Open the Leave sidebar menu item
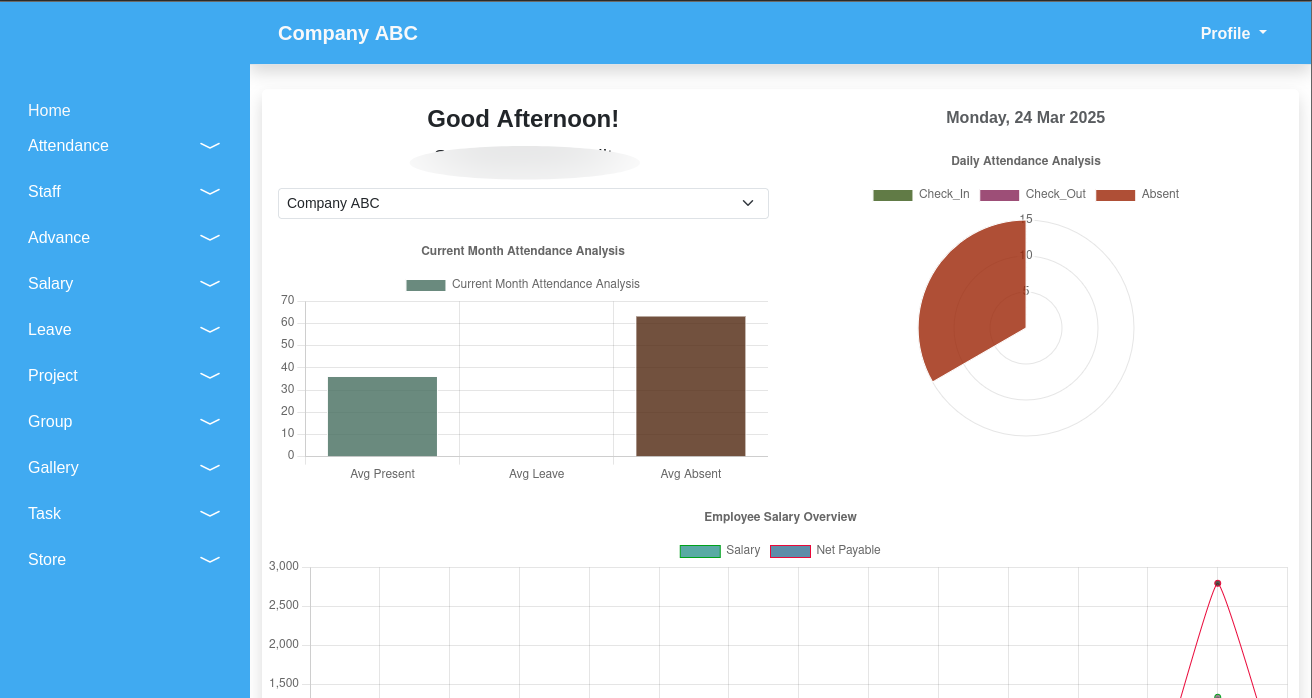The height and width of the screenshot is (698, 1312). click(x=50, y=330)
